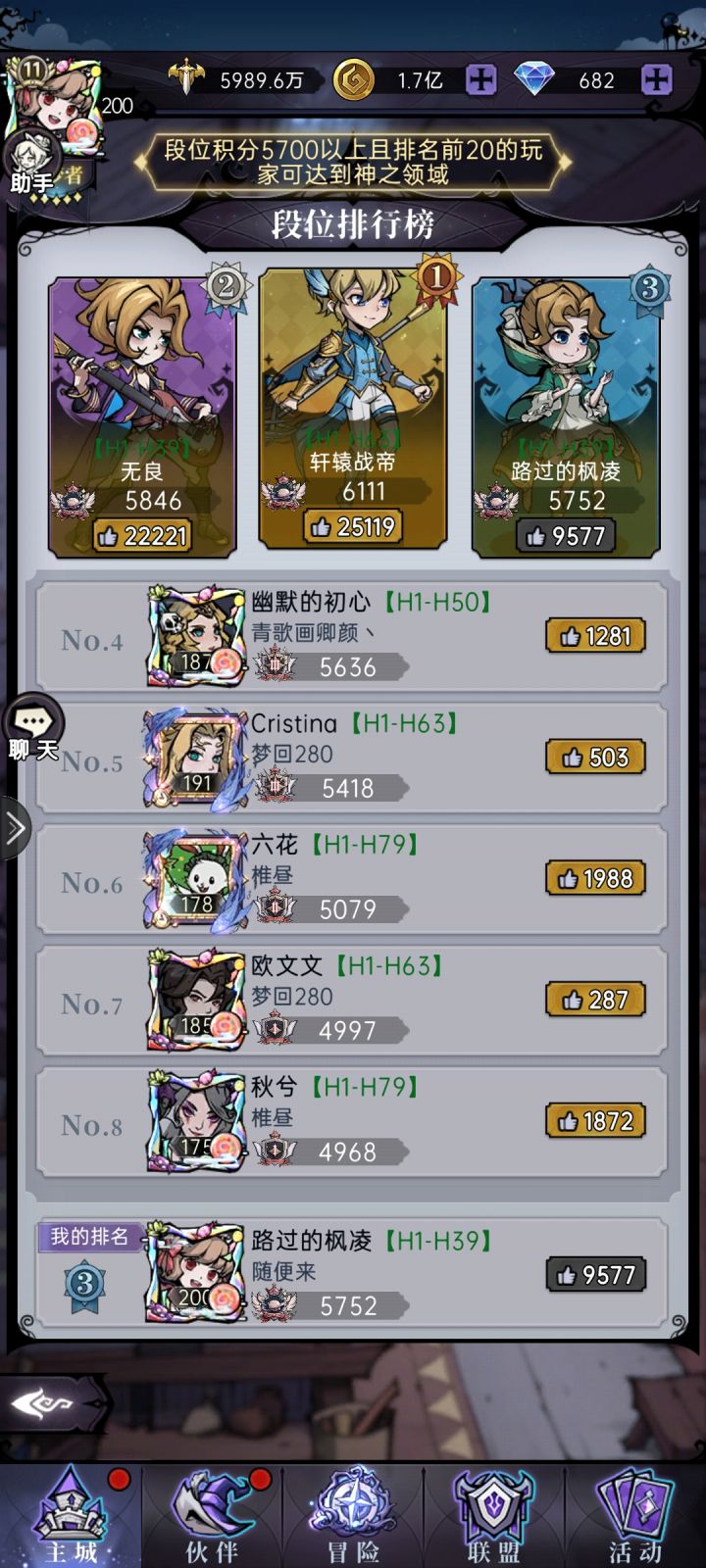Like 幽默的初心 with 1281 thumbs-up
706x1568 pixels.
(x=595, y=636)
